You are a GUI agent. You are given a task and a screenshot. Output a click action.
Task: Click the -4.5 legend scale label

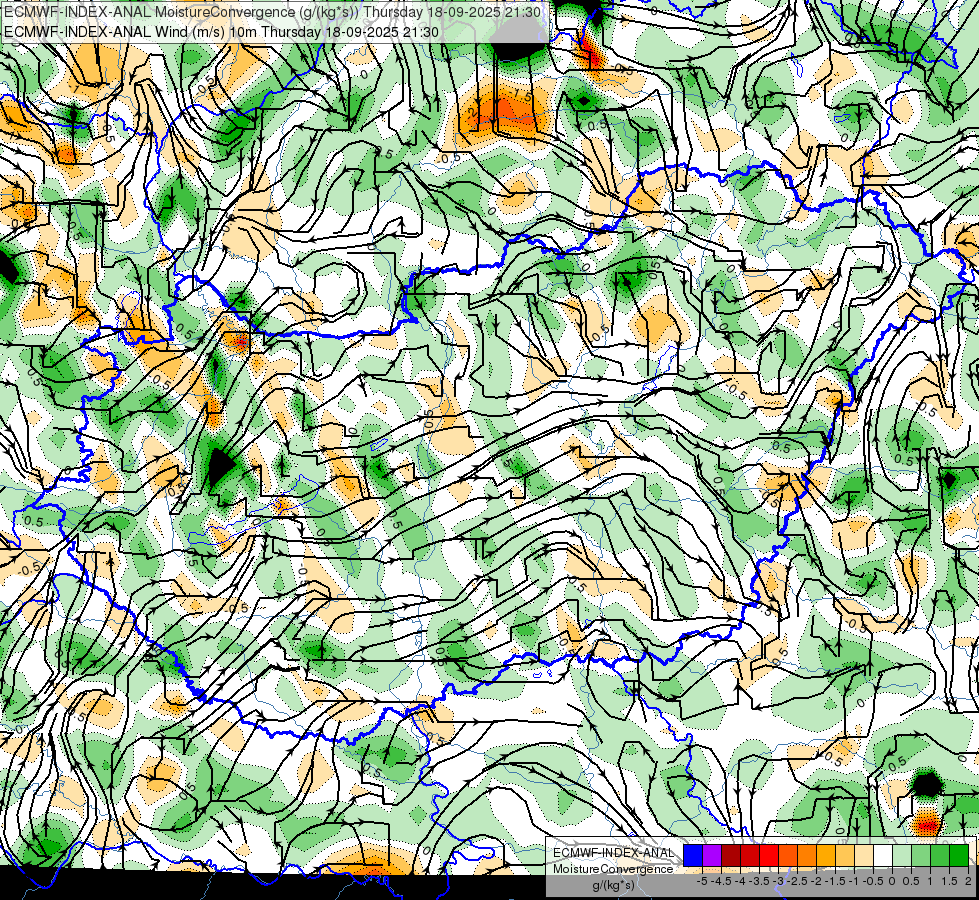pyautogui.click(x=721, y=881)
